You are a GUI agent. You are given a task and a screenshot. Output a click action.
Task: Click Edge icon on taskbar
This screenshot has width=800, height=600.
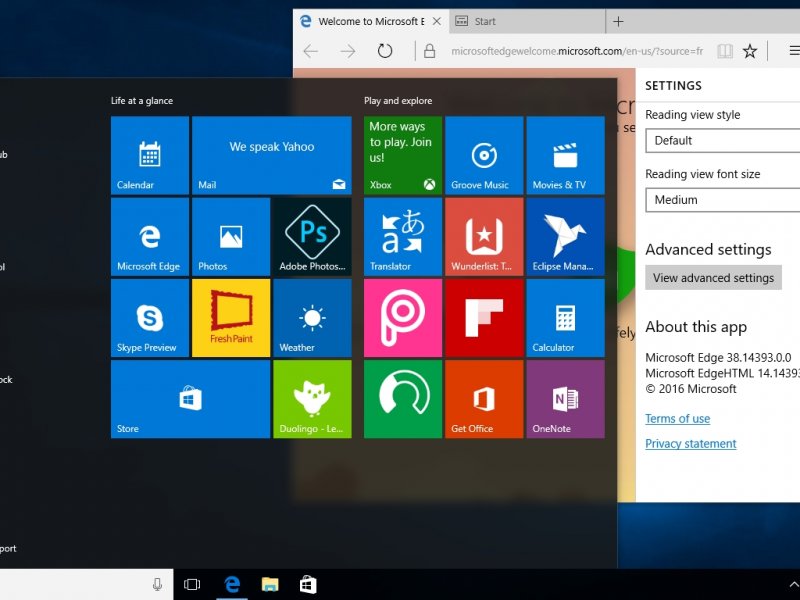tap(232, 585)
